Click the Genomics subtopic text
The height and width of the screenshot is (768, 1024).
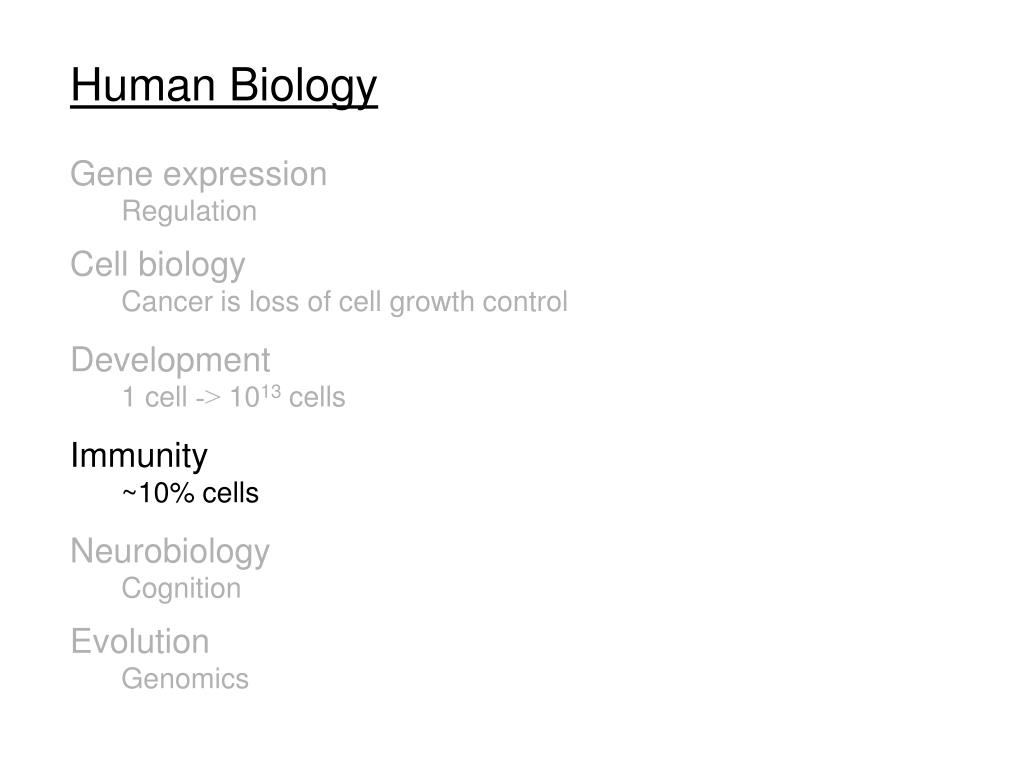185,679
